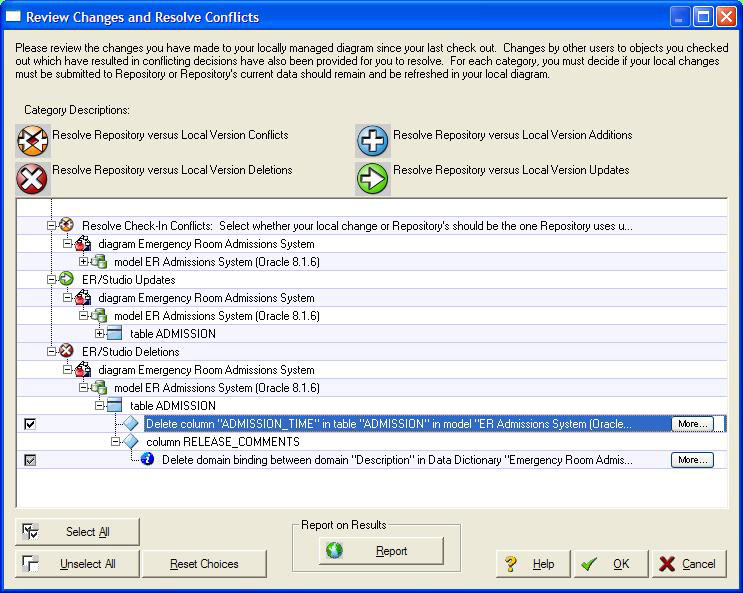
Task: Click conflict icon beside Resolve Check-In Conflicts
Action: click(x=66, y=225)
